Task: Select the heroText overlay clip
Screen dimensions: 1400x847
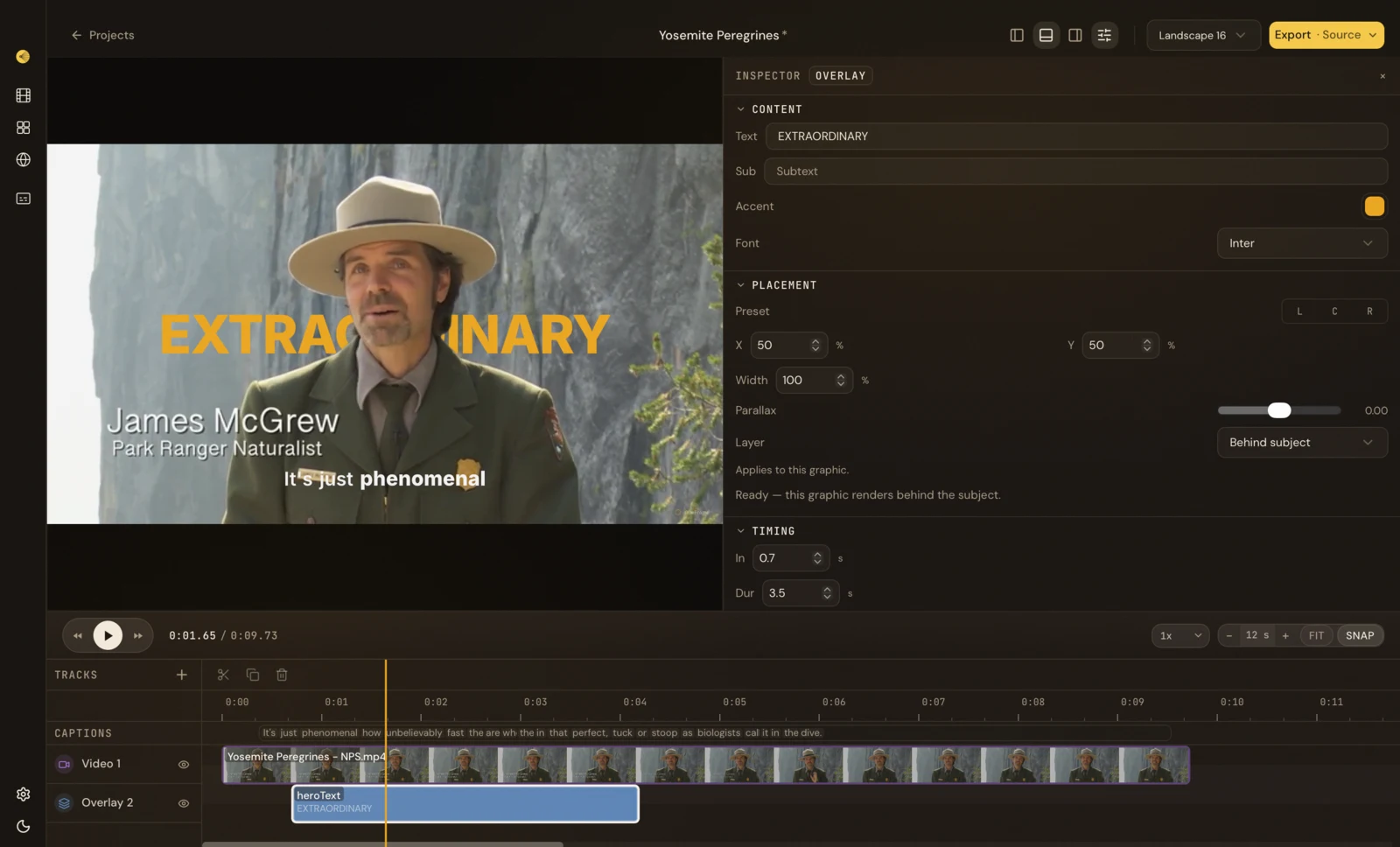Action: pos(465,803)
